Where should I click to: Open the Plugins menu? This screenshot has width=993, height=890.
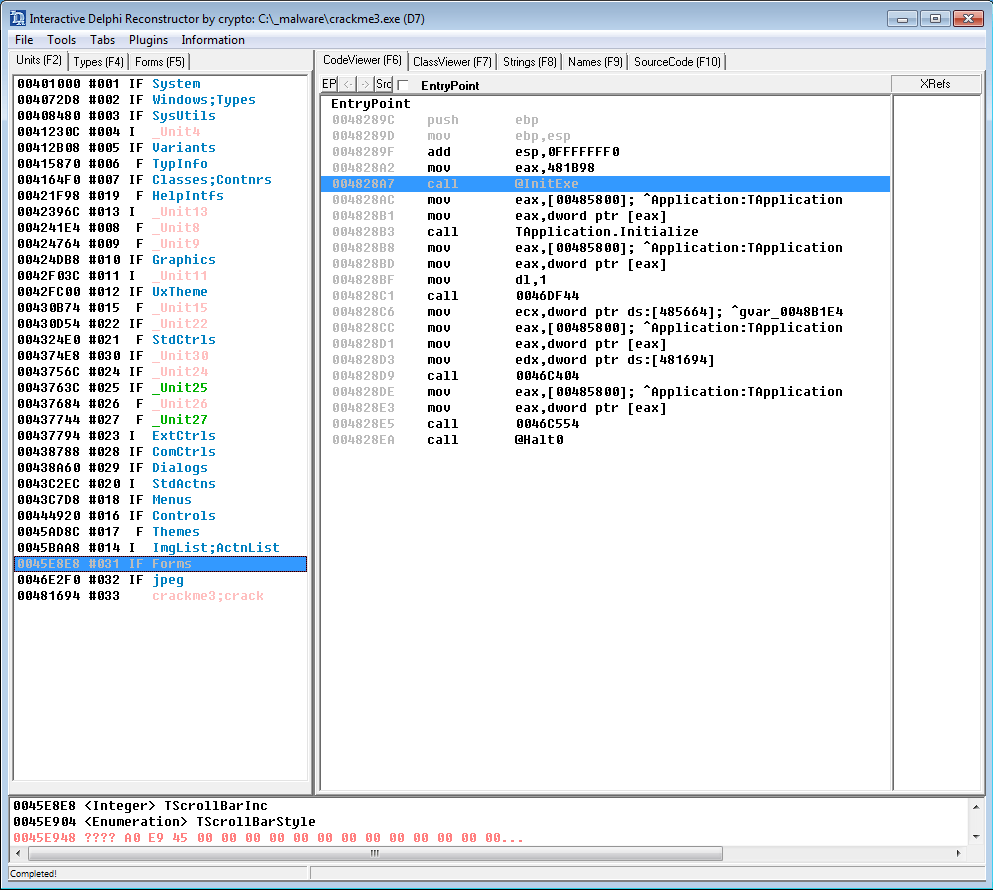click(x=148, y=40)
